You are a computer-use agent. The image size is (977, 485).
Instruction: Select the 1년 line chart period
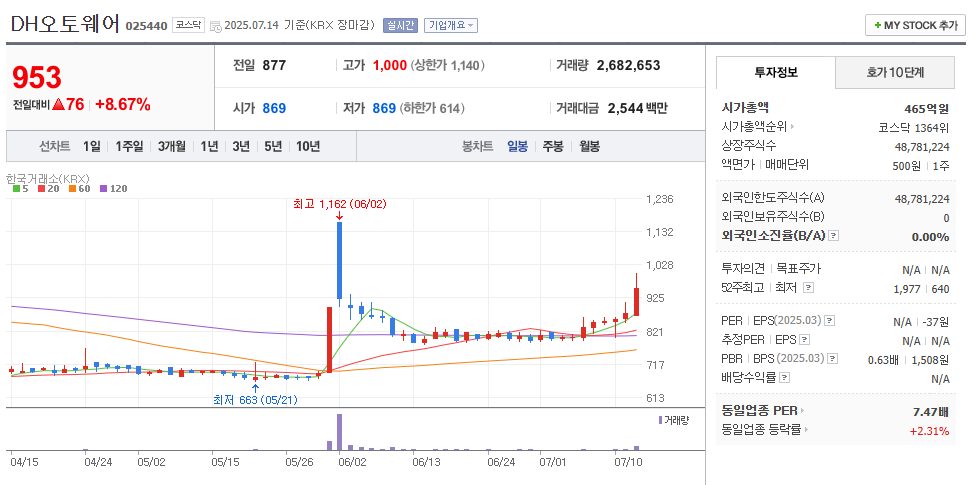209,146
